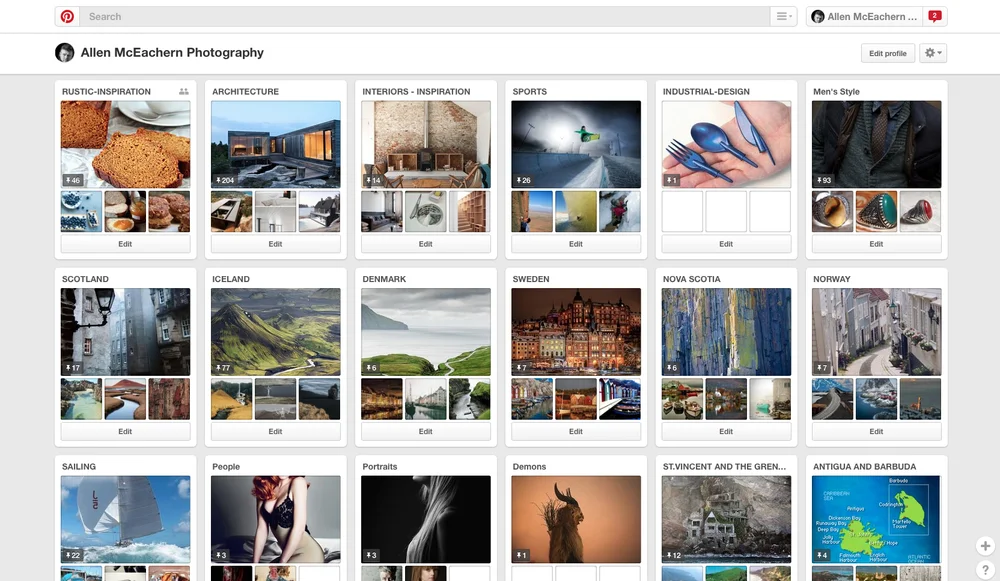This screenshot has height=581, width=1000.
Task: Open the INDUSTRIAL-DESIGN blue cutlery cover image
Action: click(726, 144)
